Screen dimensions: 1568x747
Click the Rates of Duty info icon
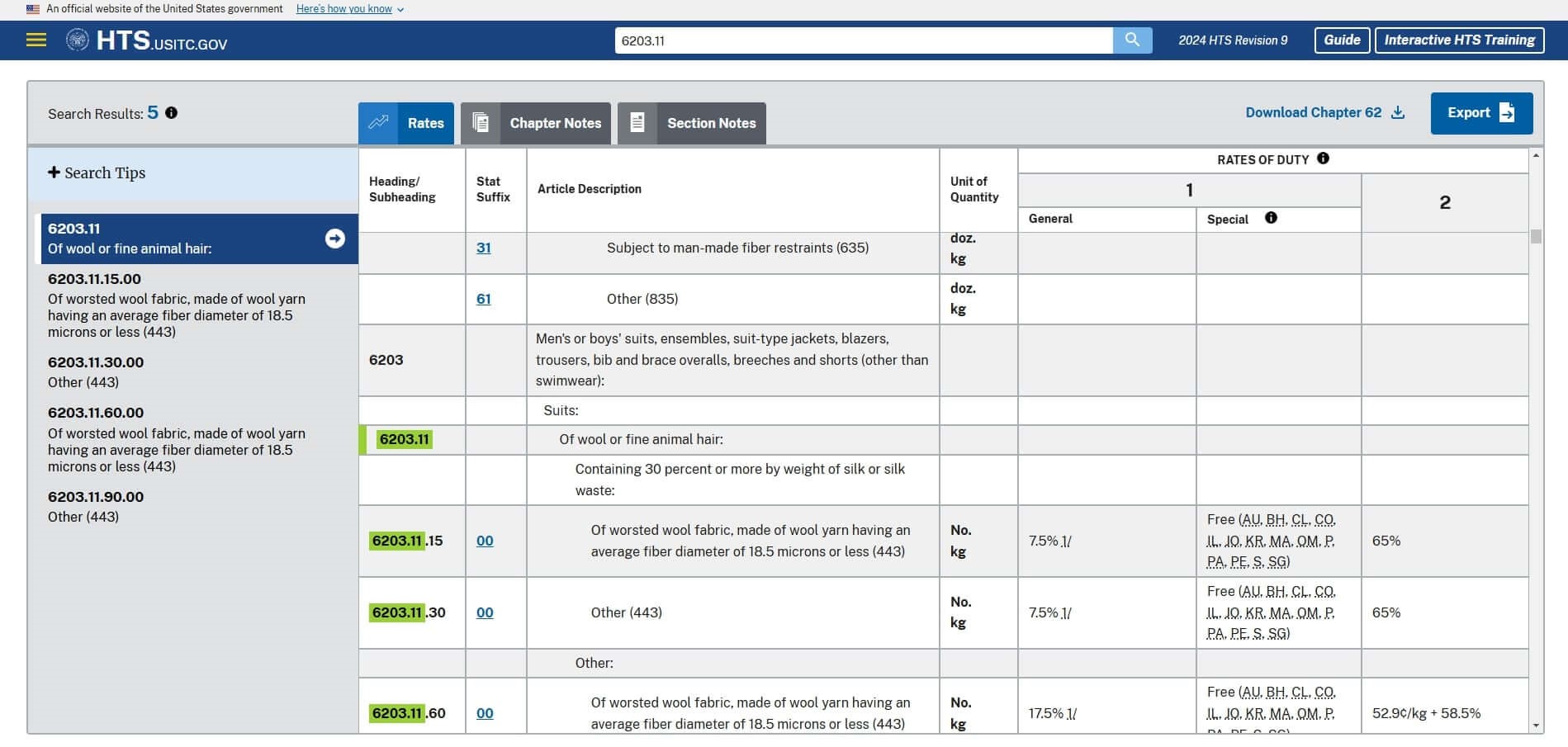[x=1323, y=158]
